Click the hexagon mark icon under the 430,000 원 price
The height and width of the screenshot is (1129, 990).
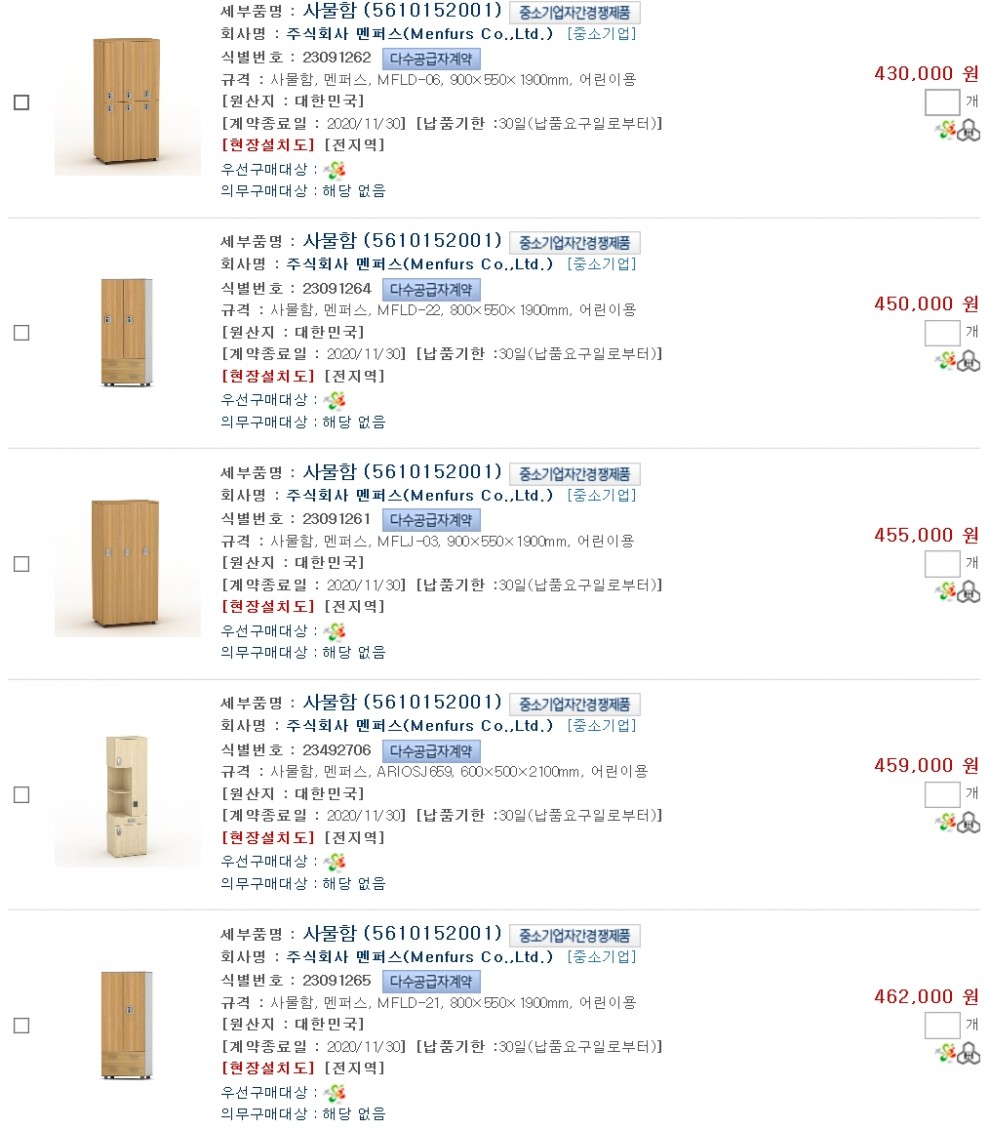click(x=969, y=131)
